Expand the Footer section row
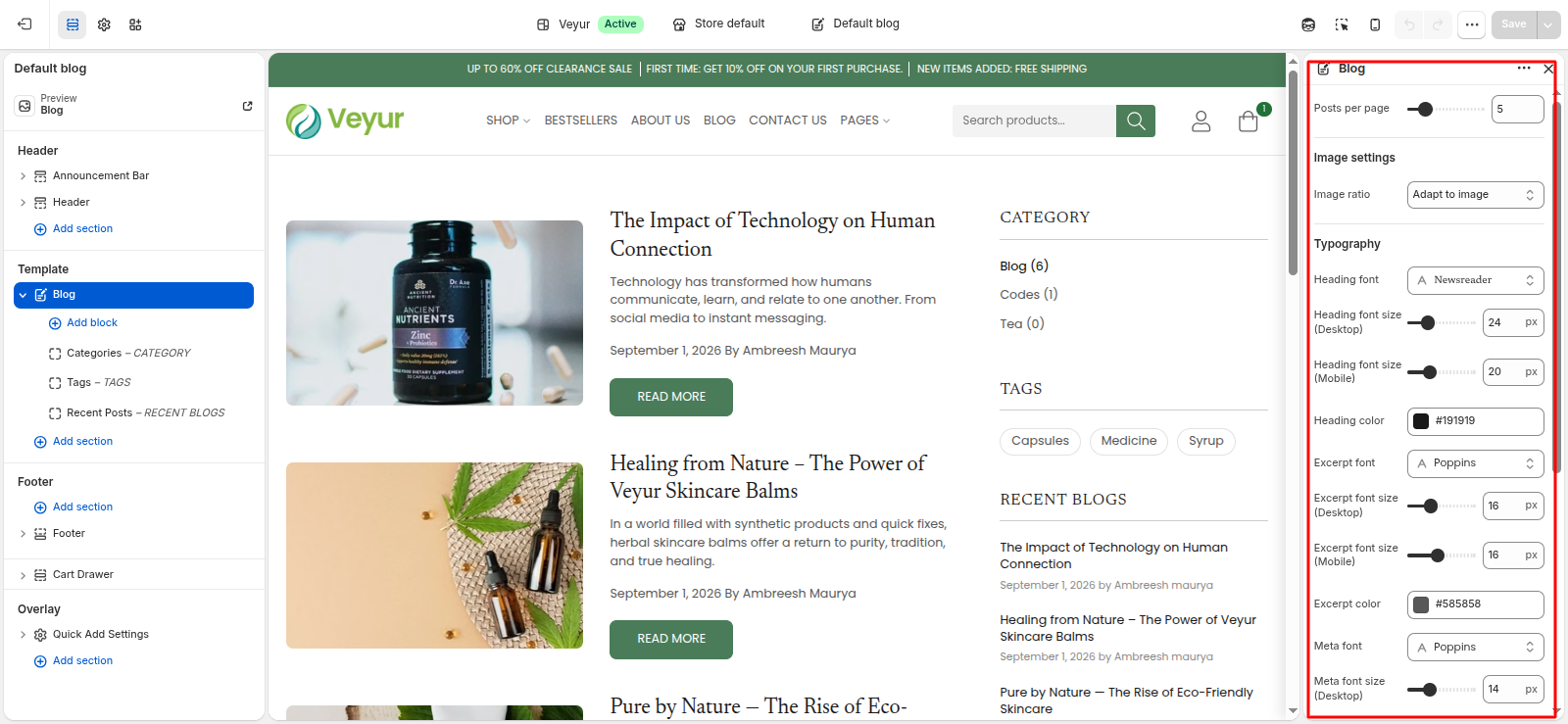Screen dimensions: 1568x724 [23, 534]
